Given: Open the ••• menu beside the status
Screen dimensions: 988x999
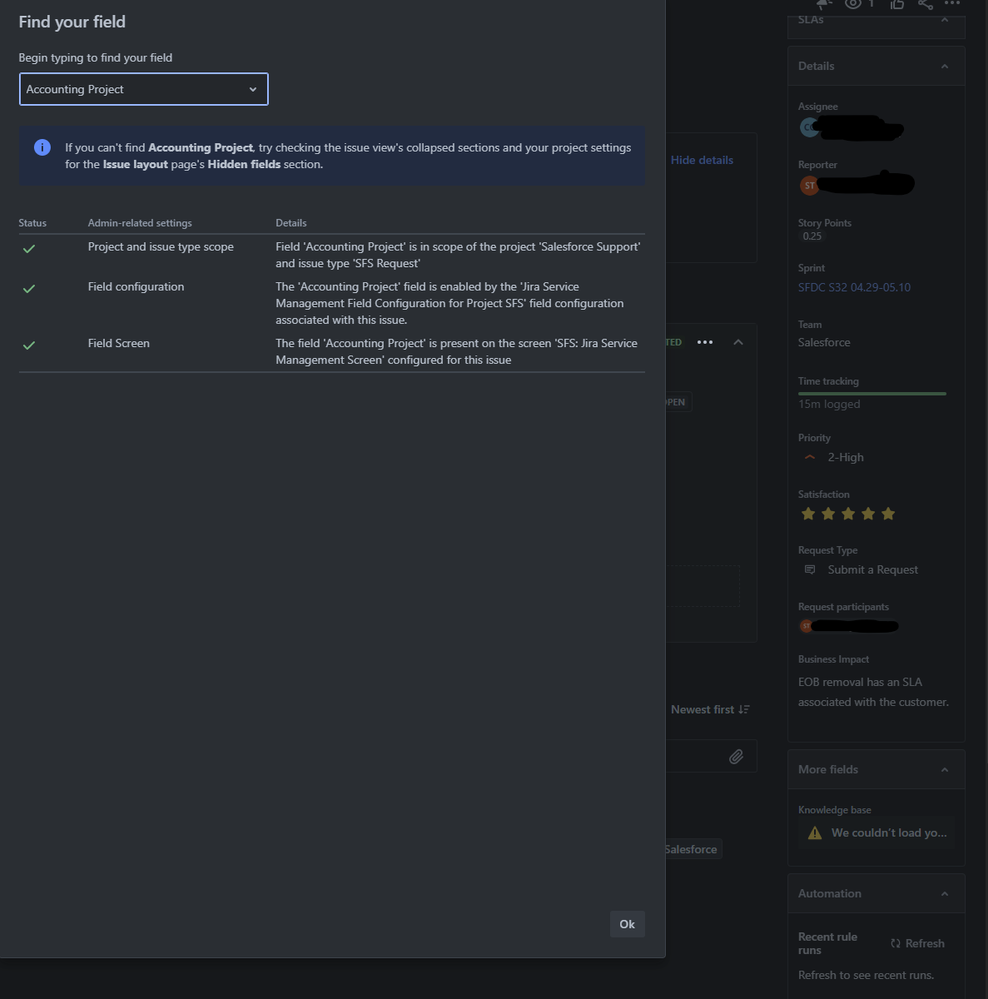Looking at the screenshot, I should click(705, 342).
